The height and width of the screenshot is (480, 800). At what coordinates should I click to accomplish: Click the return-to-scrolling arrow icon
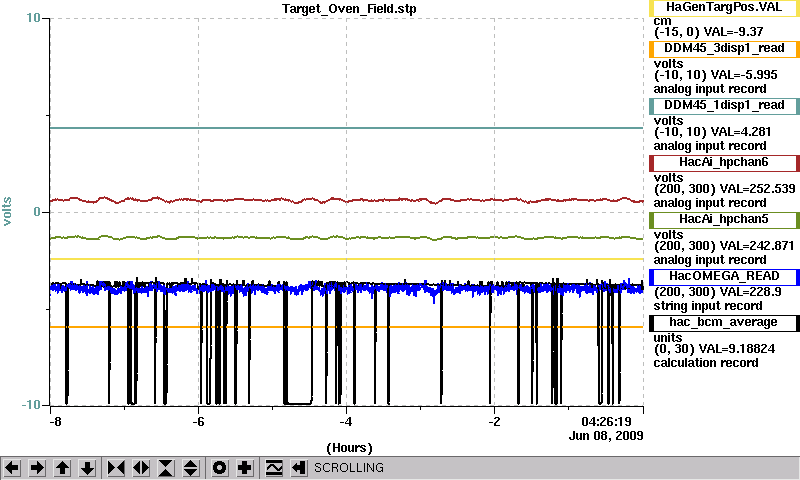tap(299, 468)
